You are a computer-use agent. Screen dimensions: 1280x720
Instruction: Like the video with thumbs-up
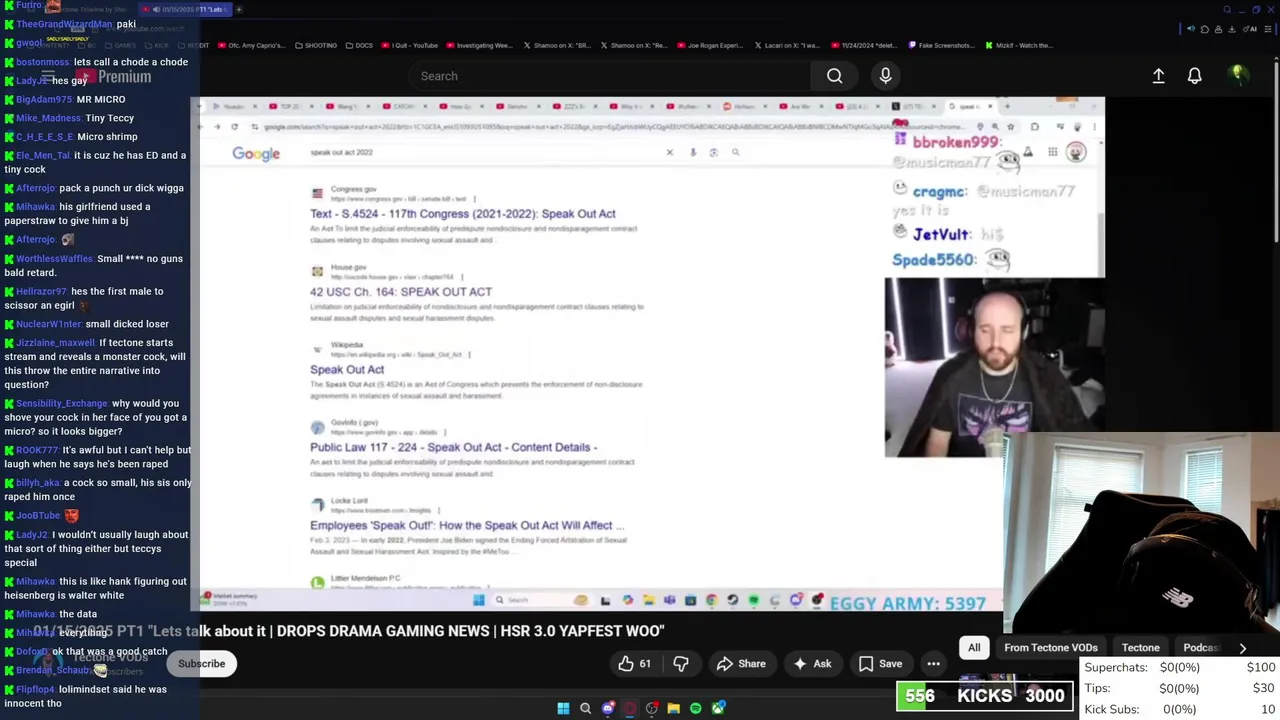pyautogui.click(x=635, y=664)
